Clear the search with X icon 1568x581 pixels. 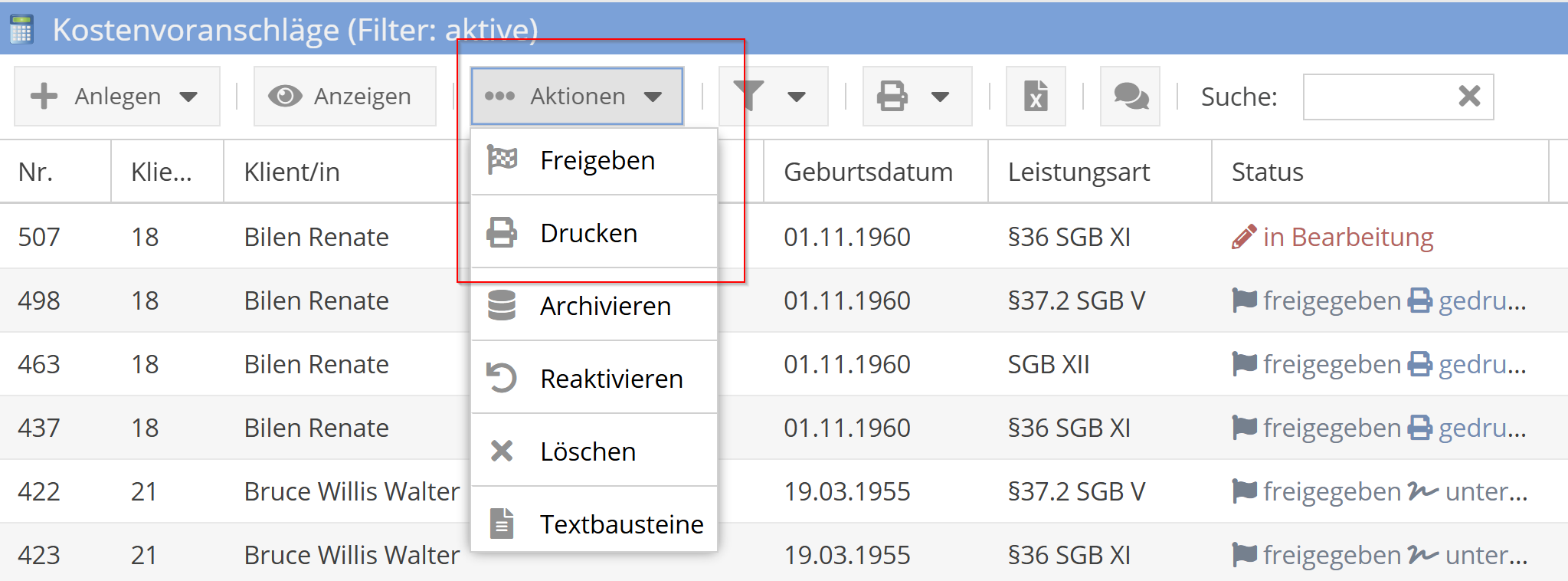click(x=1469, y=96)
